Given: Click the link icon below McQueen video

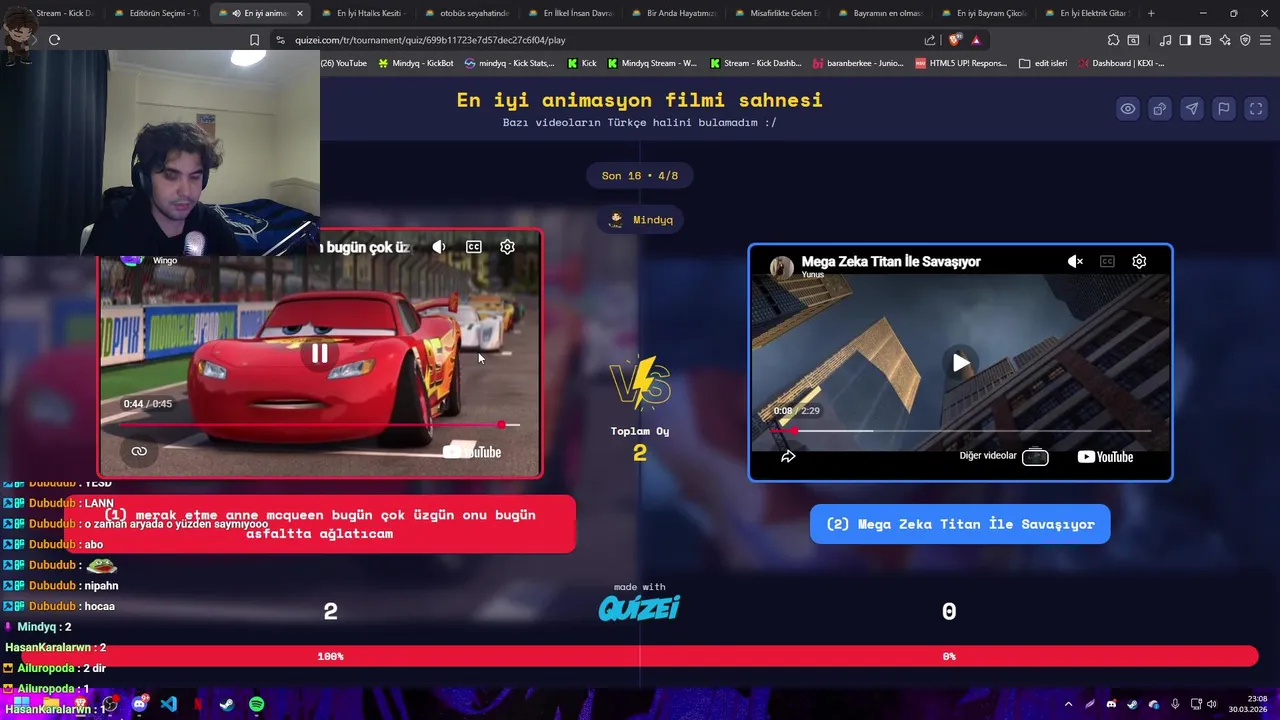Looking at the screenshot, I should click(x=139, y=451).
